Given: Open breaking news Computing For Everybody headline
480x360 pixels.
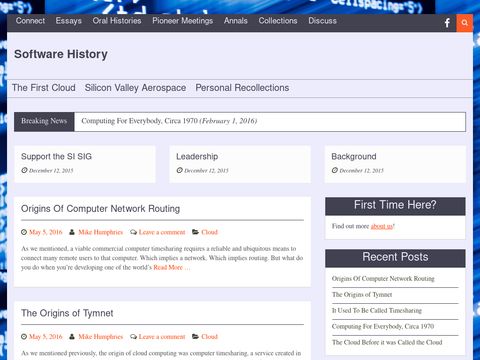Looking at the screenshot, I should tap(169, 121).
